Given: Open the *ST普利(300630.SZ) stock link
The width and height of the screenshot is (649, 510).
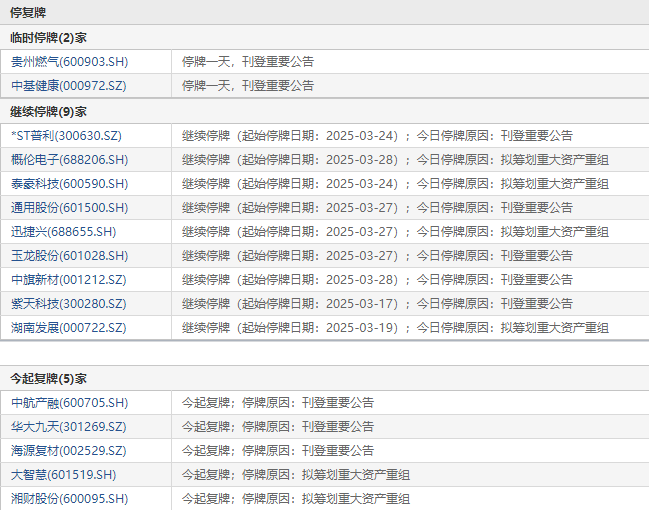Looking at the screenshot, I should tap(66, 136).
